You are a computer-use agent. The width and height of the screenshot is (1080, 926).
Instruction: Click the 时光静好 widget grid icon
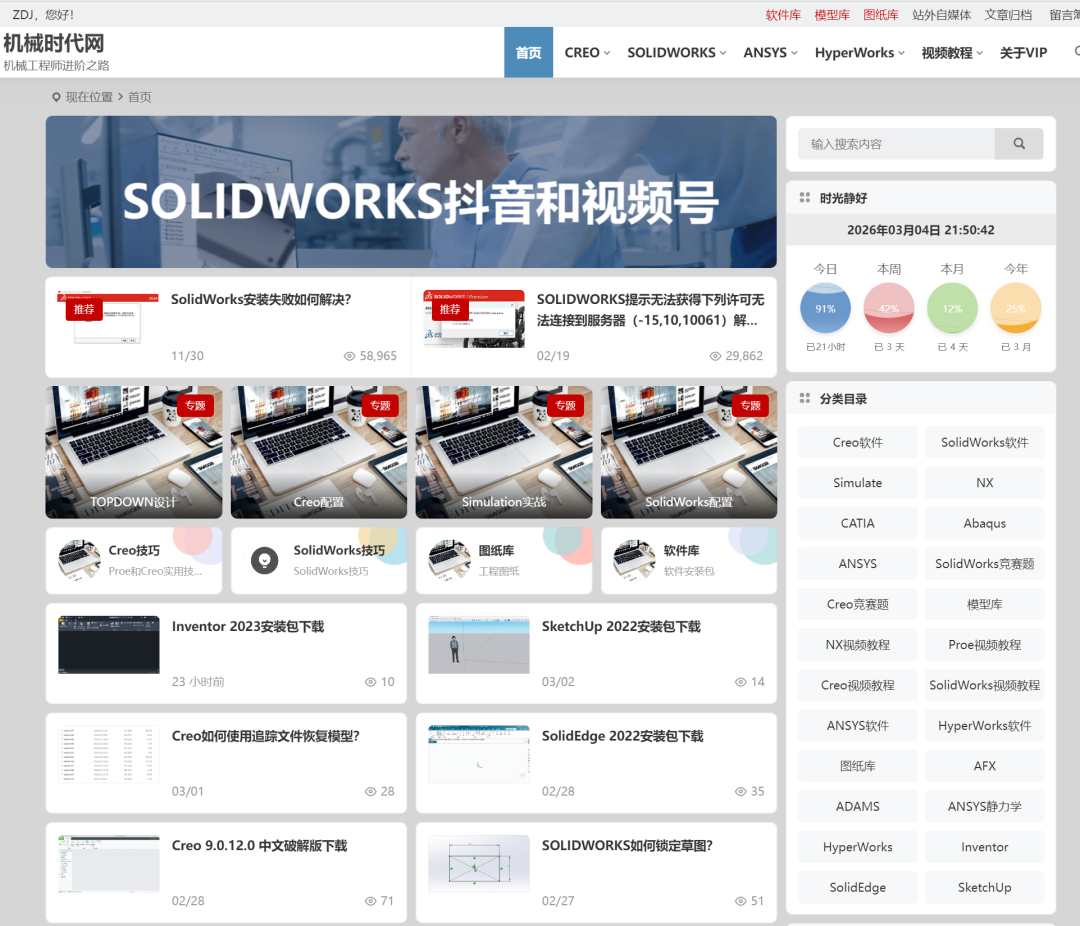804,198
